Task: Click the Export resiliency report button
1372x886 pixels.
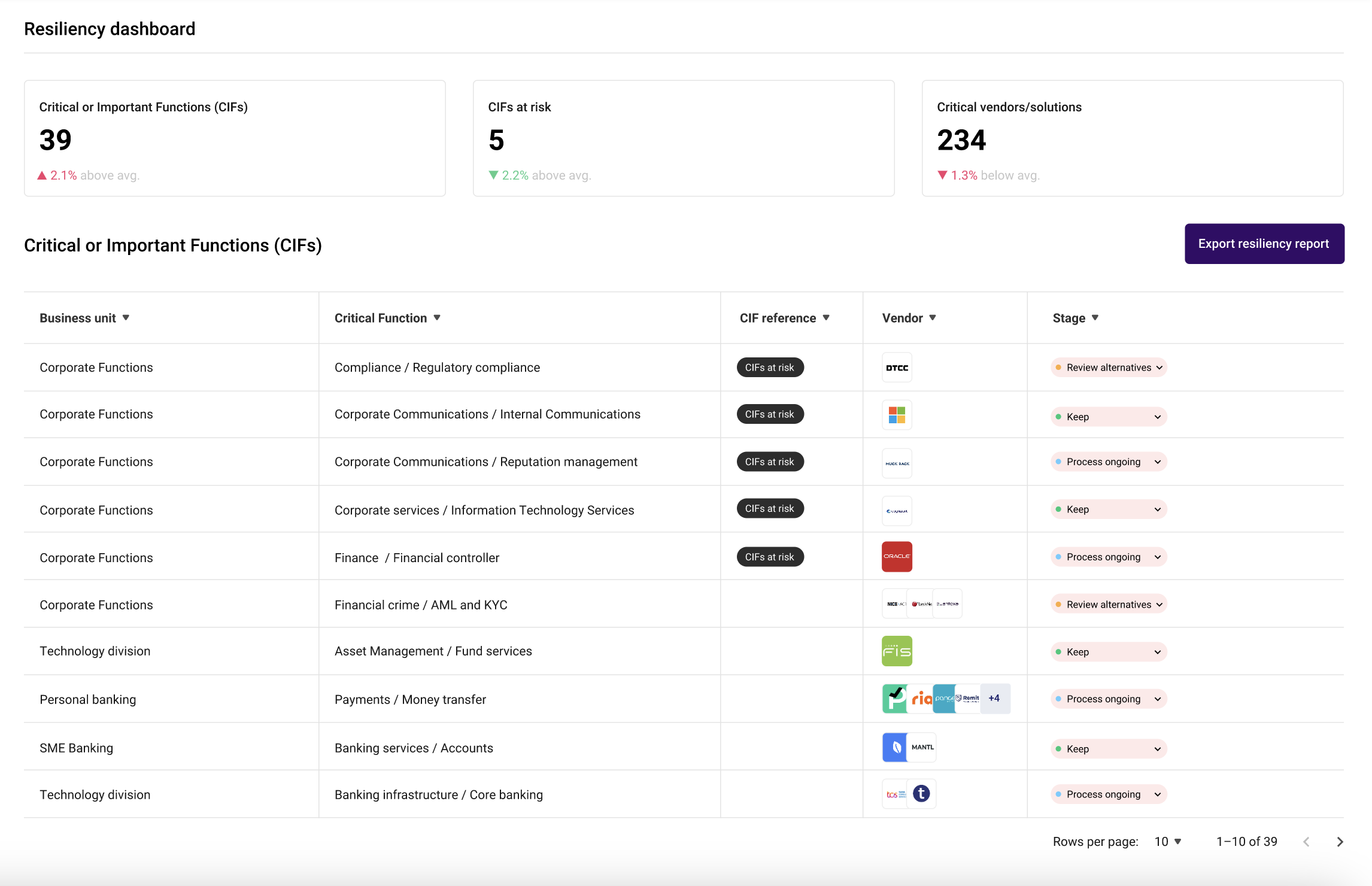Action: (x=1264, y=244)
